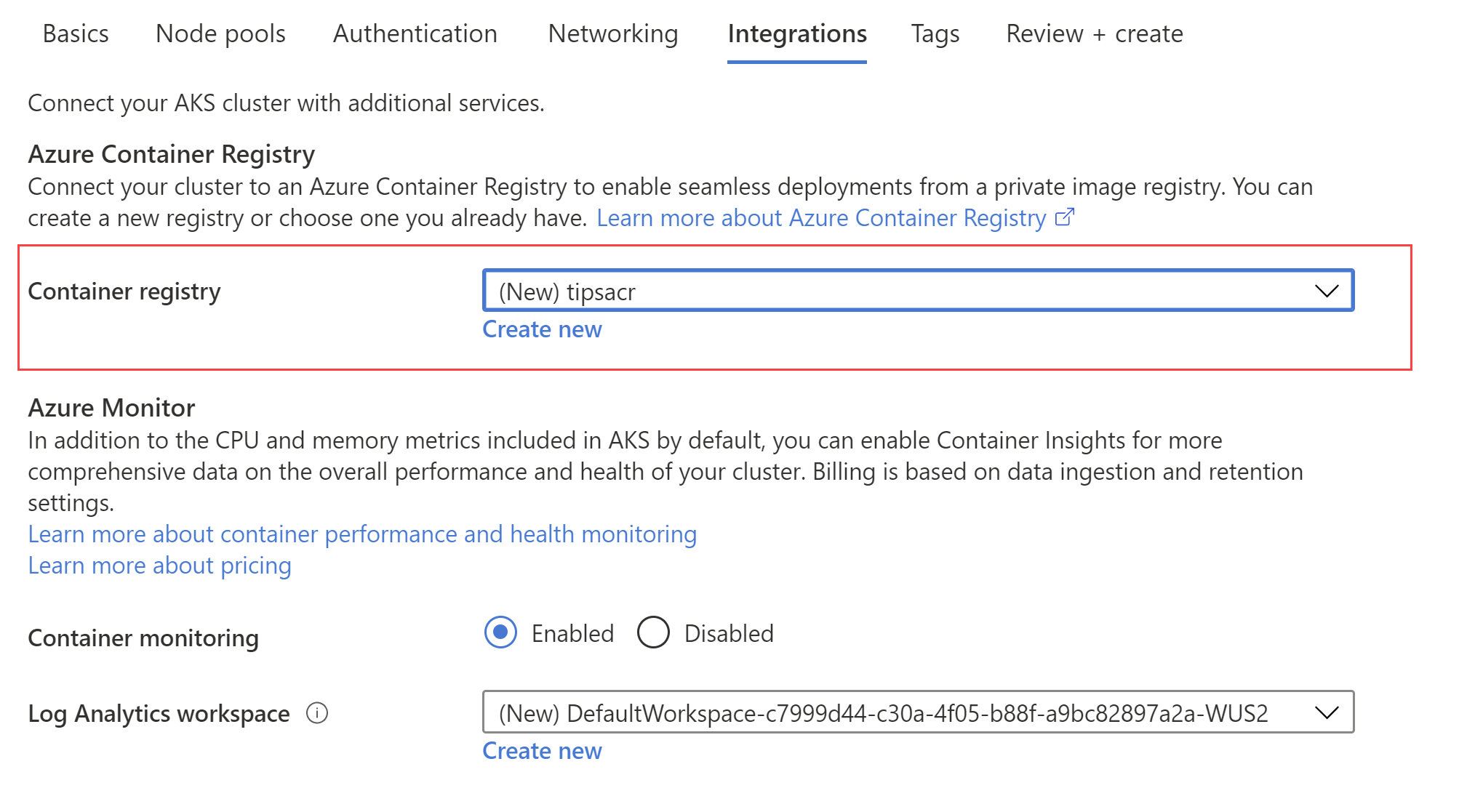Click the Log Analytics workspace dropdown chevron
This screenshot has height=812, width=1483.
[x=1327, y=712]
